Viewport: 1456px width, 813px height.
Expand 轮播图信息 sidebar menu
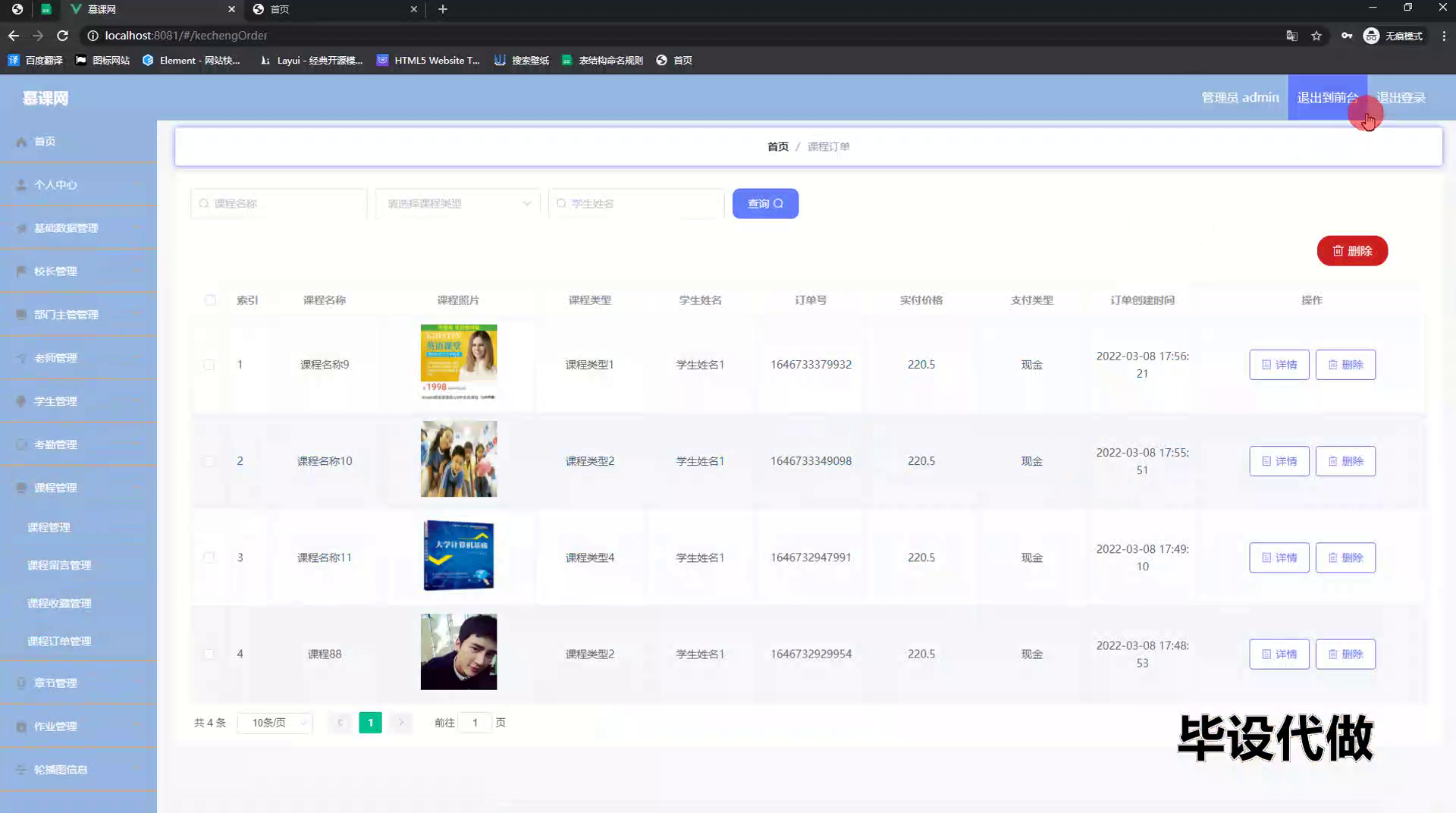tap(78, 769)
